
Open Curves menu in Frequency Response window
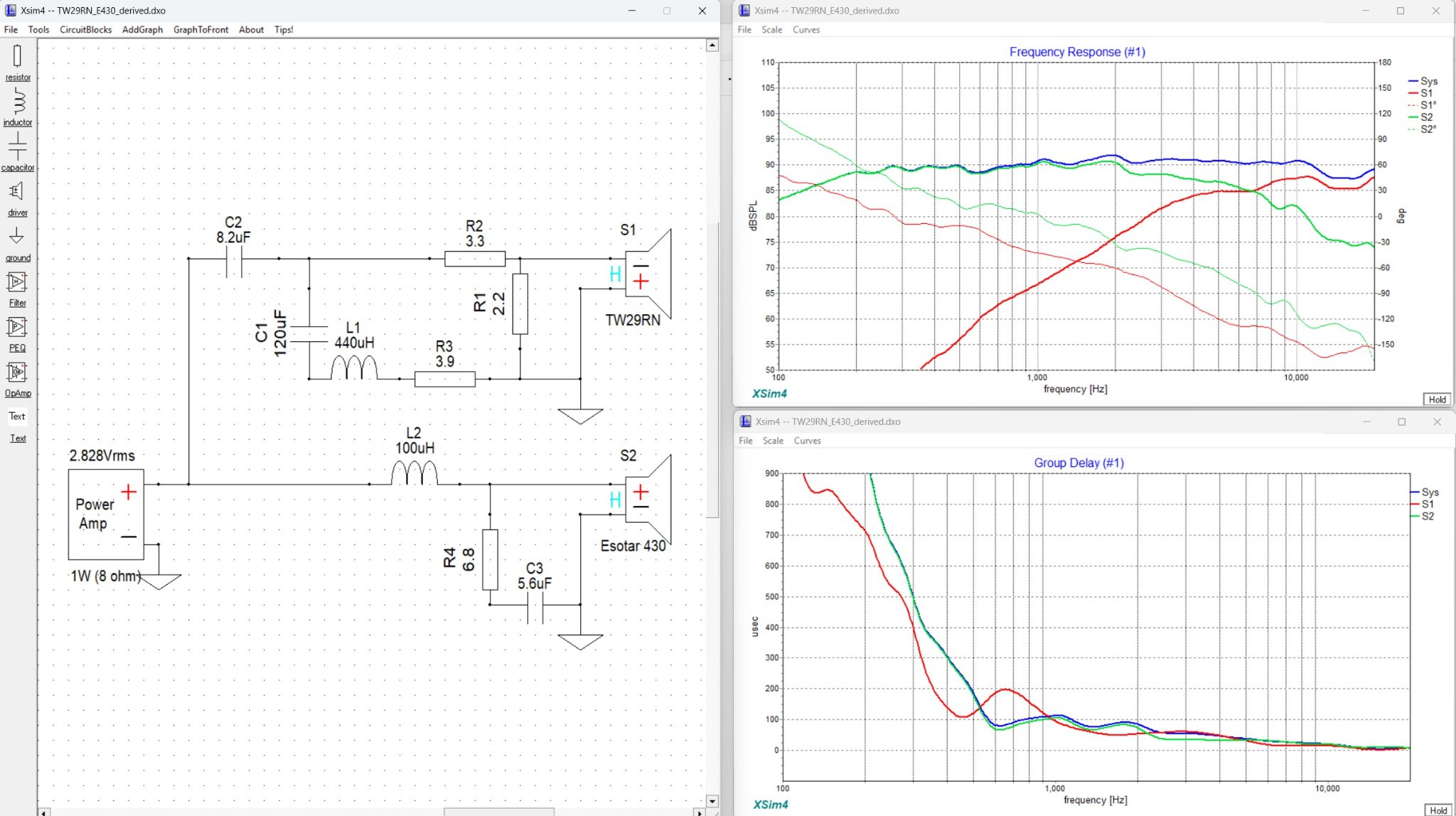(806, 30)
